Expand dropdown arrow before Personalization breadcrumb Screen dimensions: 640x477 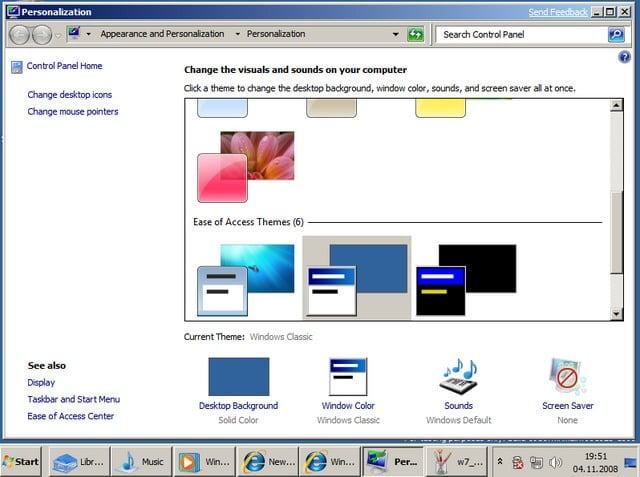[x=237, y=34]
